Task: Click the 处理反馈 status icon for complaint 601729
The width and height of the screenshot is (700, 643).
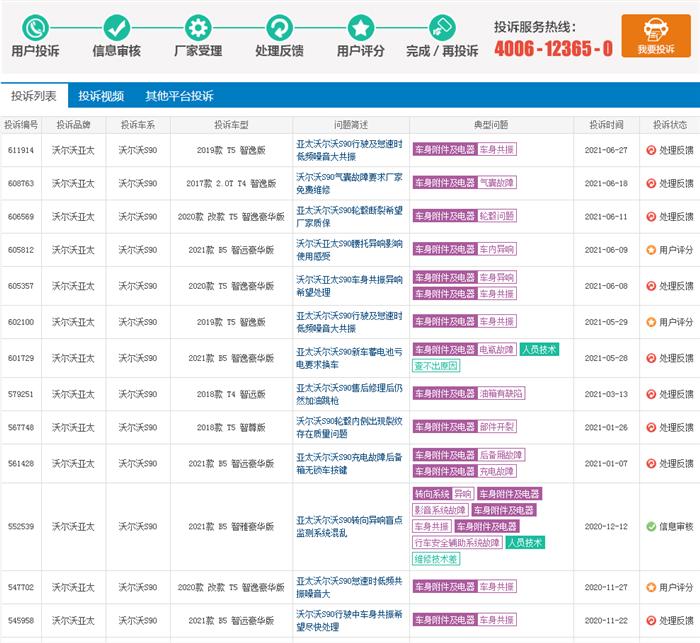Action: pos(651,358)
